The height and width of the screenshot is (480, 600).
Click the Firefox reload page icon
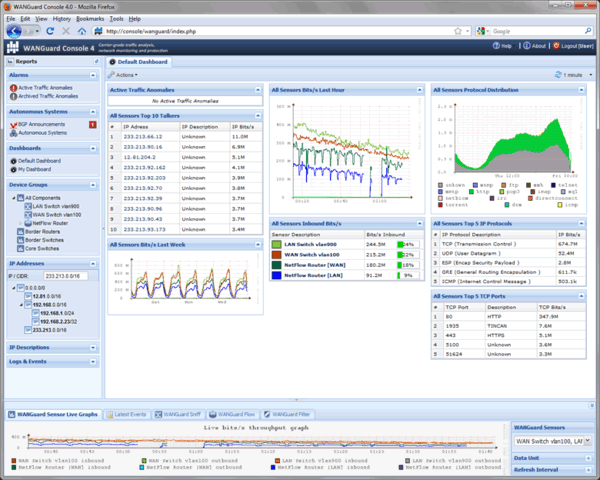[x=50, y=31]
